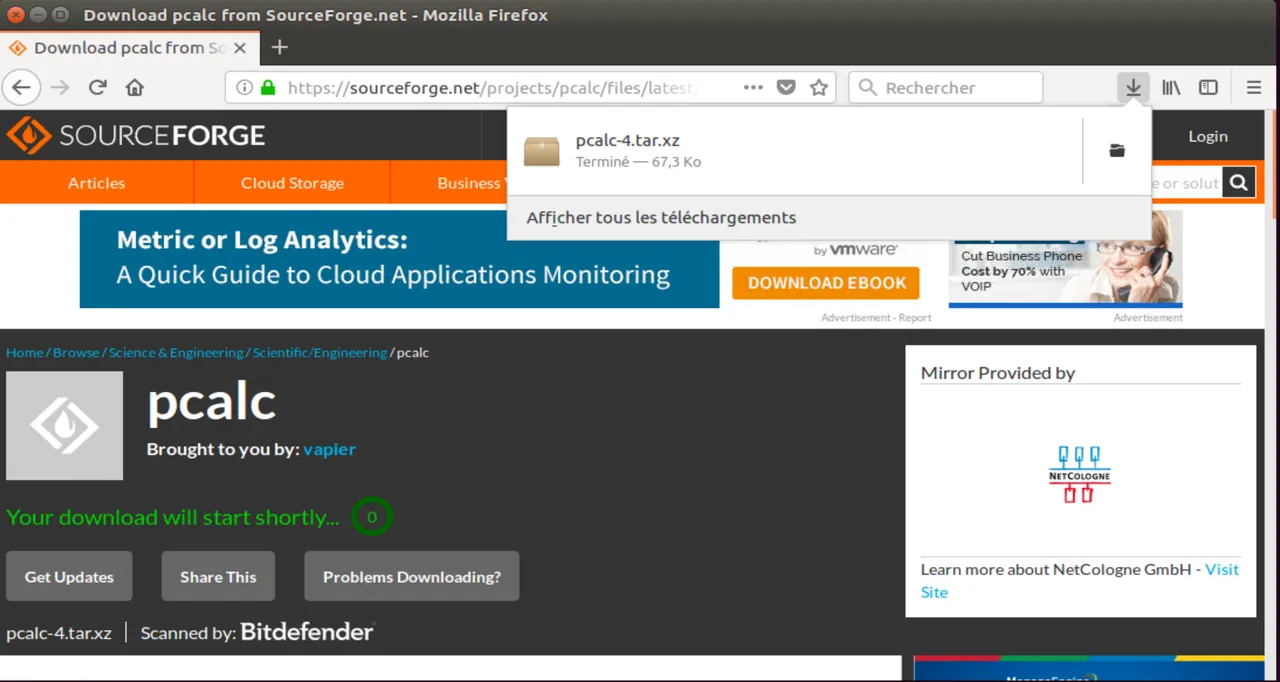Click the address bar URL
Screen dimensions: 1280x682
tap(491, 87)
